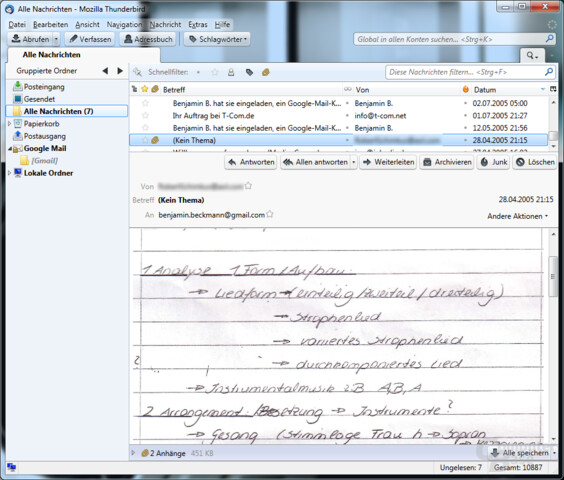Click the Abrufen get-mail button
Viewport: 564px width, 480px height.
[x=30, y=39]
